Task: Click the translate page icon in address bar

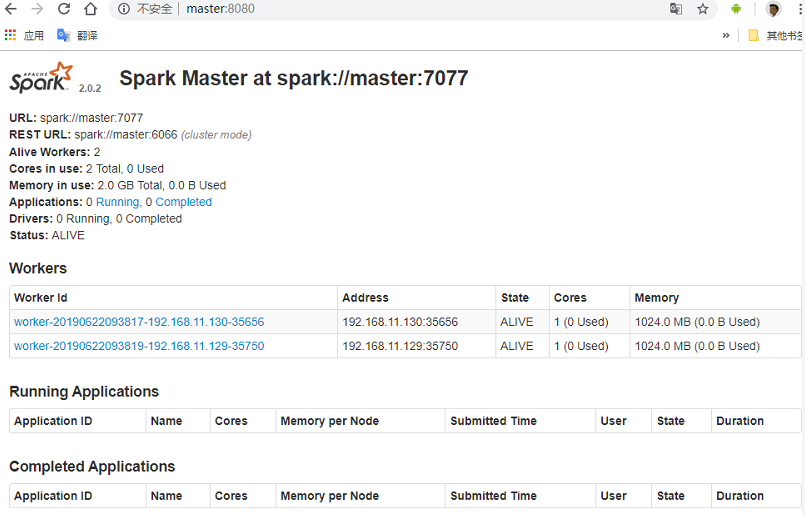Action: pos(676,9)
